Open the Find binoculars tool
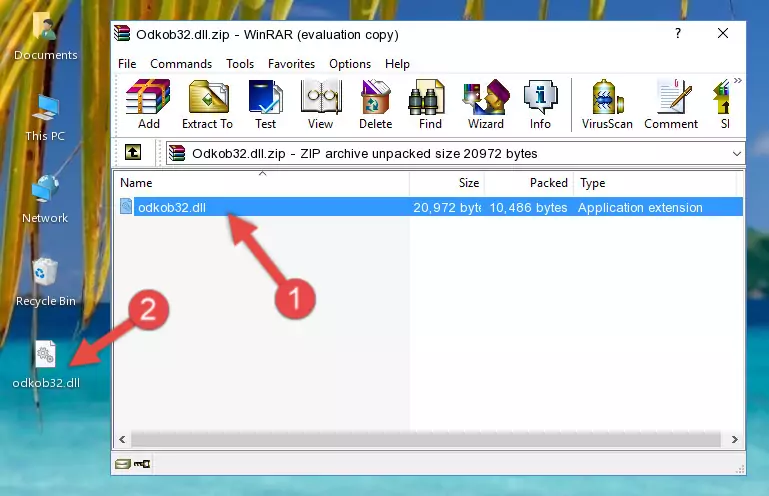 430,104
